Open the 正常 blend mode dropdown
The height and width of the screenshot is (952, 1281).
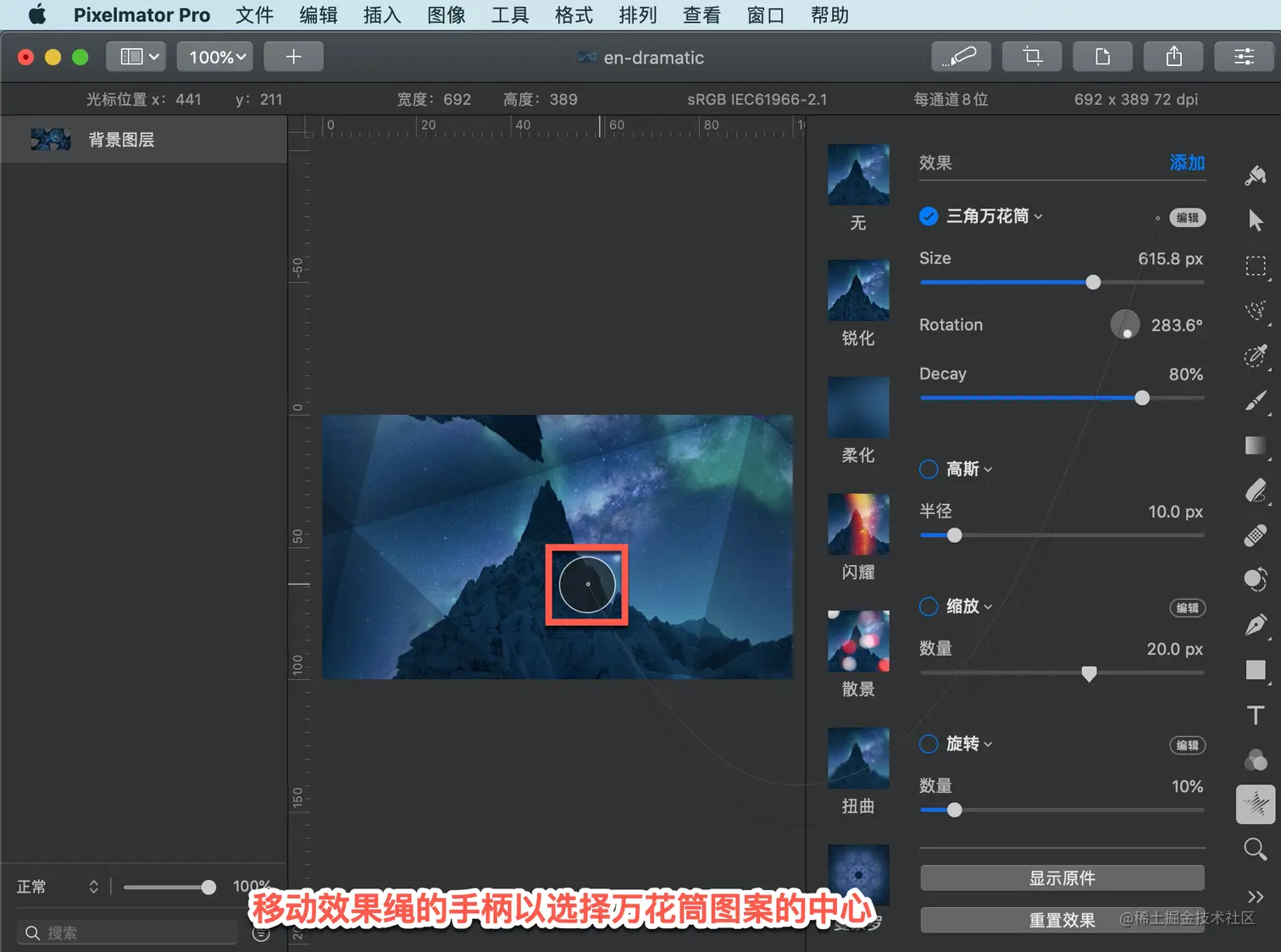pyautogui.click(x=58, y=887)
